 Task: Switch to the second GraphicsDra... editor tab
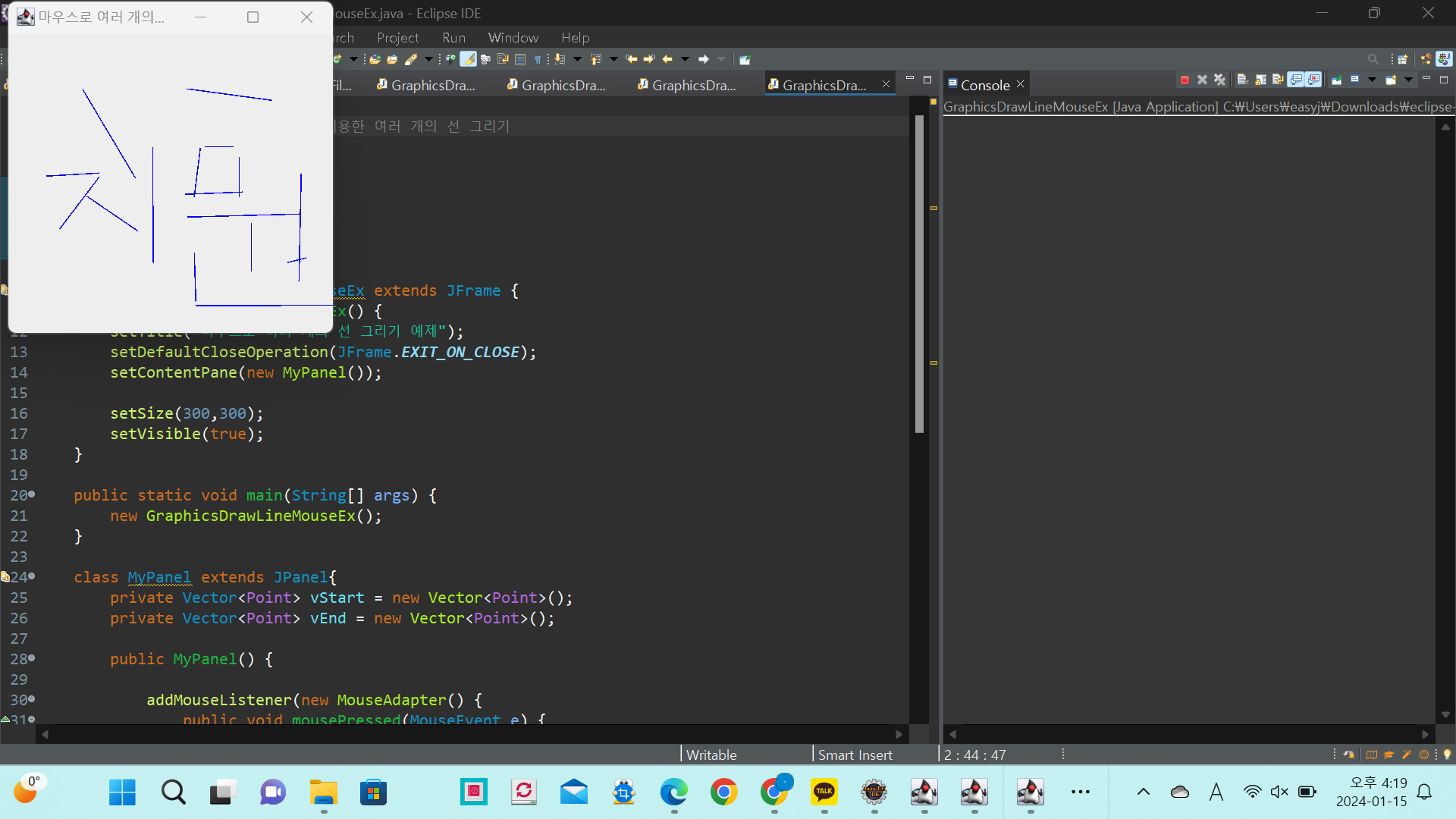tap(563, 85)
